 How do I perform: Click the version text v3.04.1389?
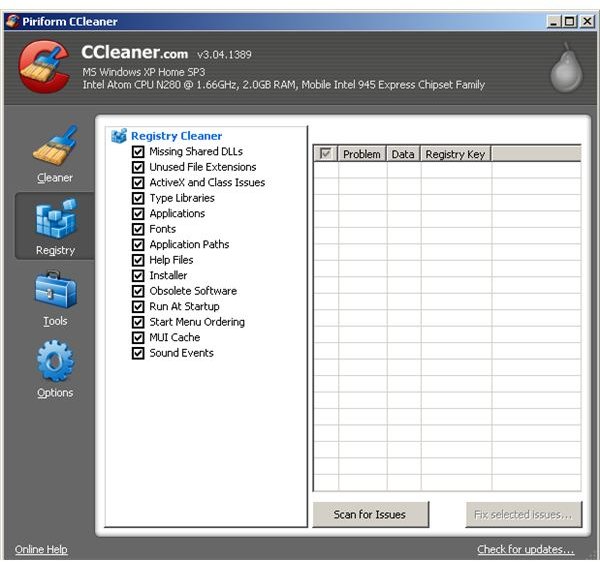(224, 54)
